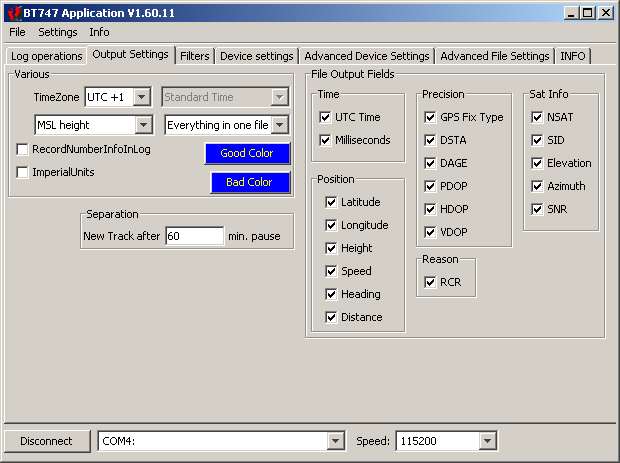Disable the SID sat info field
The width and height of the screenshot is (620, 463).
click(x=537, y=140)
